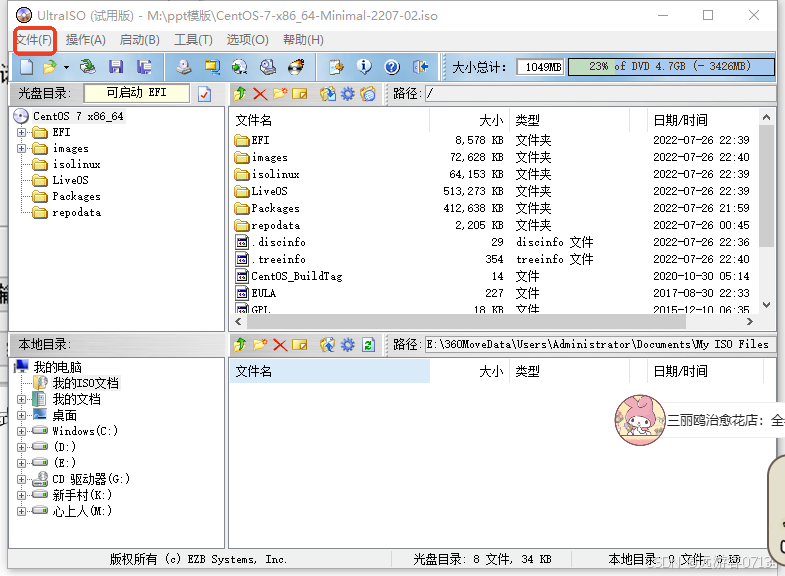Expand 新手村(K:) drive node

click(21, 495)
